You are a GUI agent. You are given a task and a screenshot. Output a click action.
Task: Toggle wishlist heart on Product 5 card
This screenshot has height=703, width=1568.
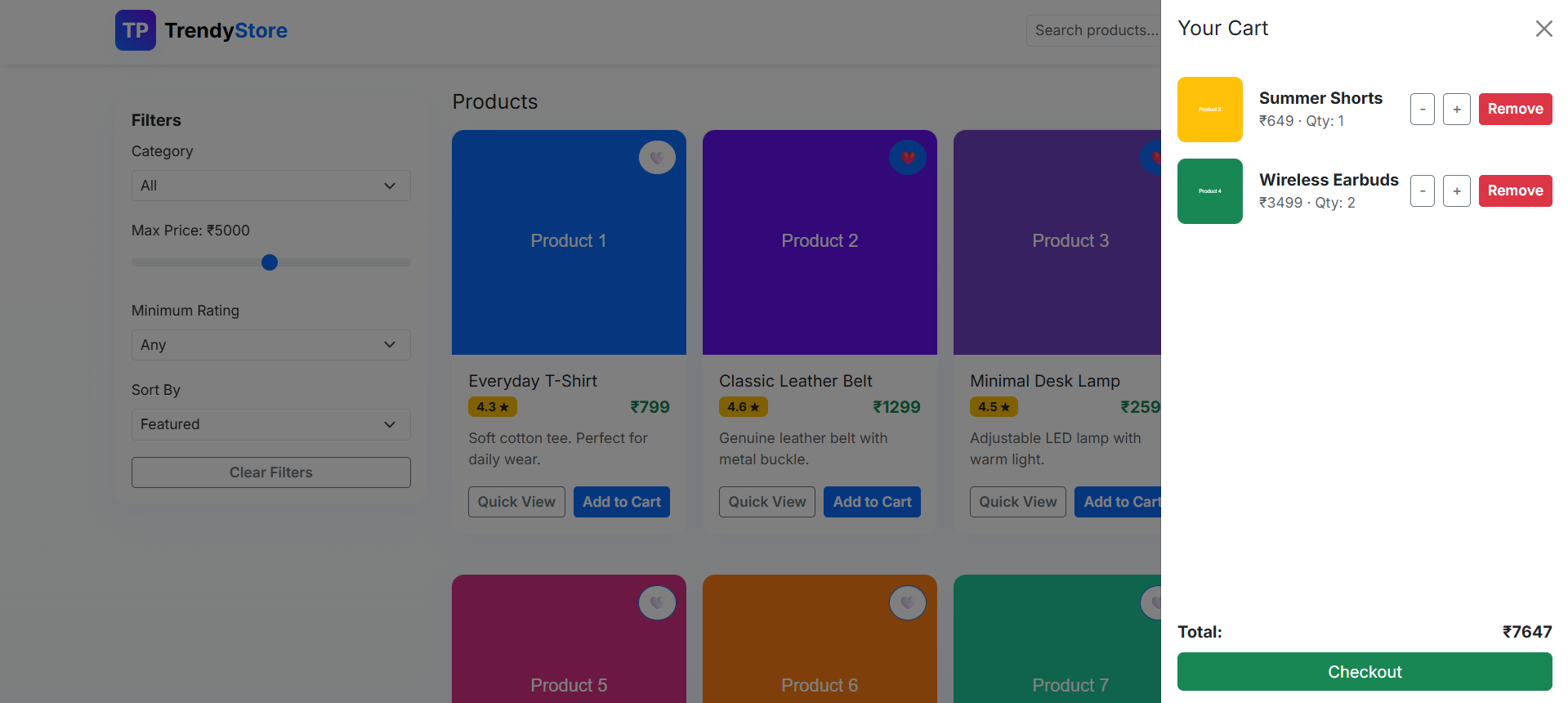pos(656,603)
